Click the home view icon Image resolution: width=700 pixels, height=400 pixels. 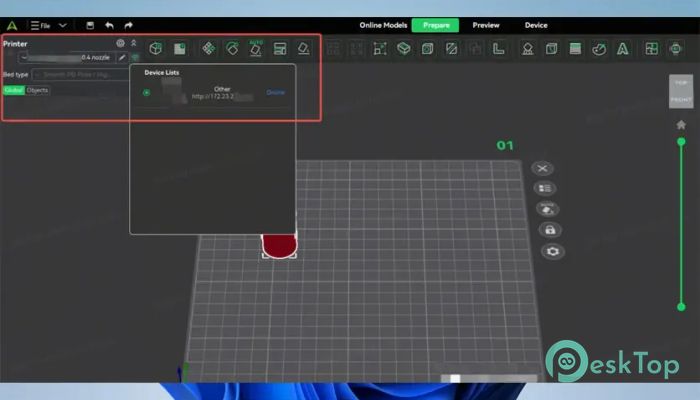click(x=681, y=125)
